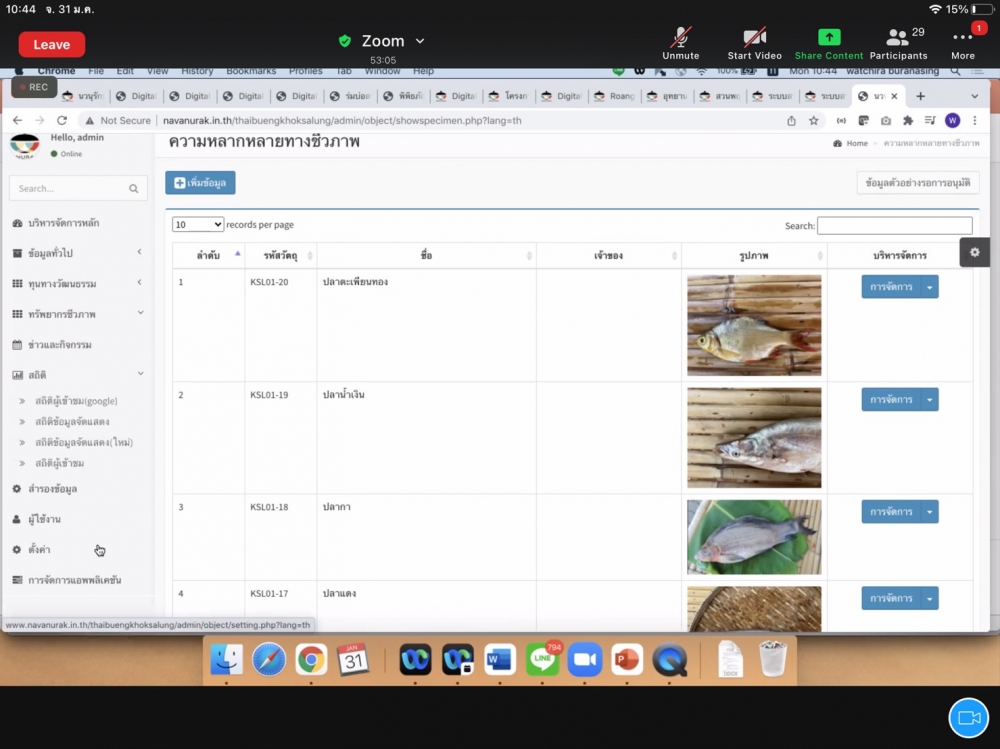Select ตั้งค่า in the sidebar
This screenshot has height=749, width=1000.
40,550
